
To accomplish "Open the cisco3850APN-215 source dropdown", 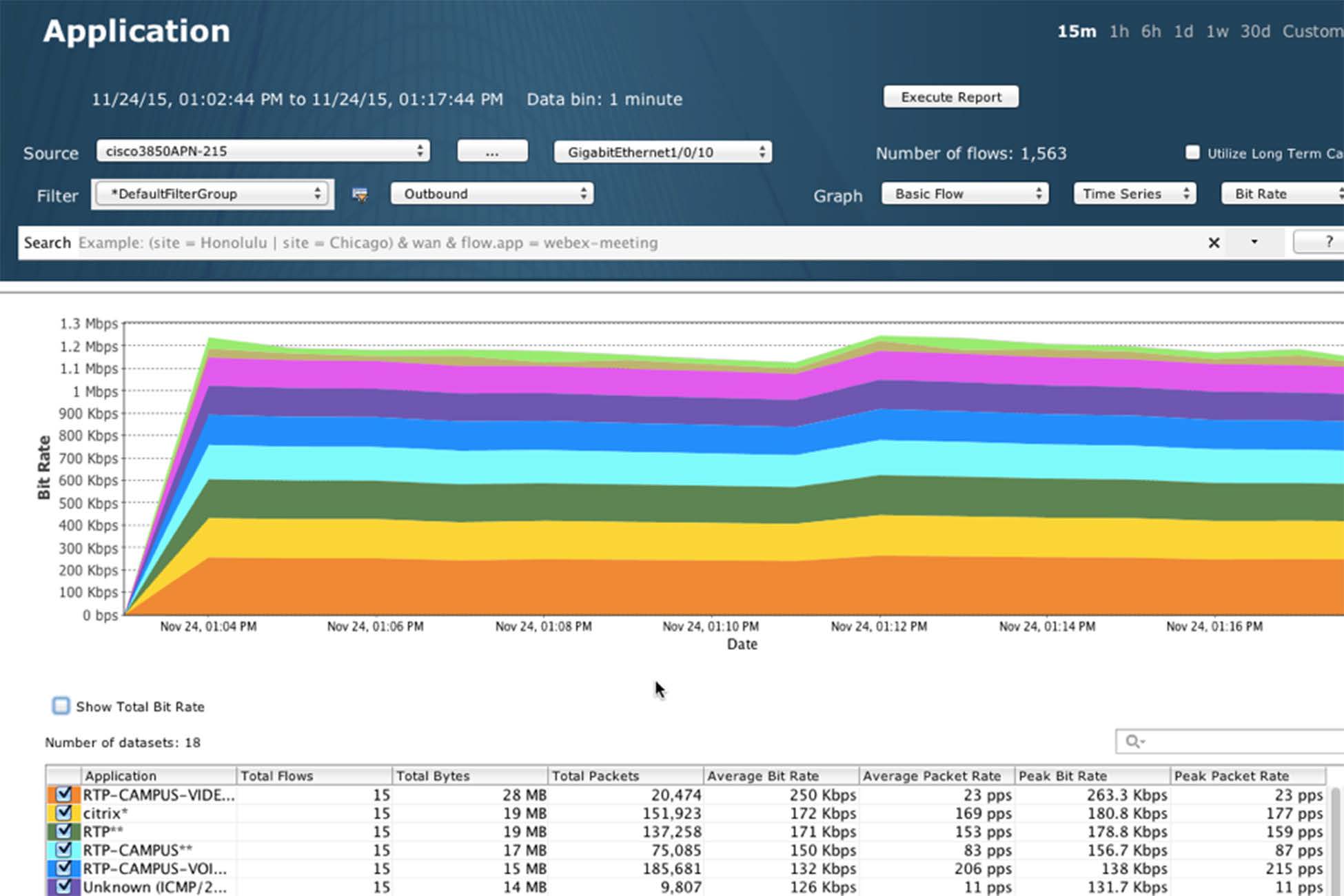I will [263, 151].
